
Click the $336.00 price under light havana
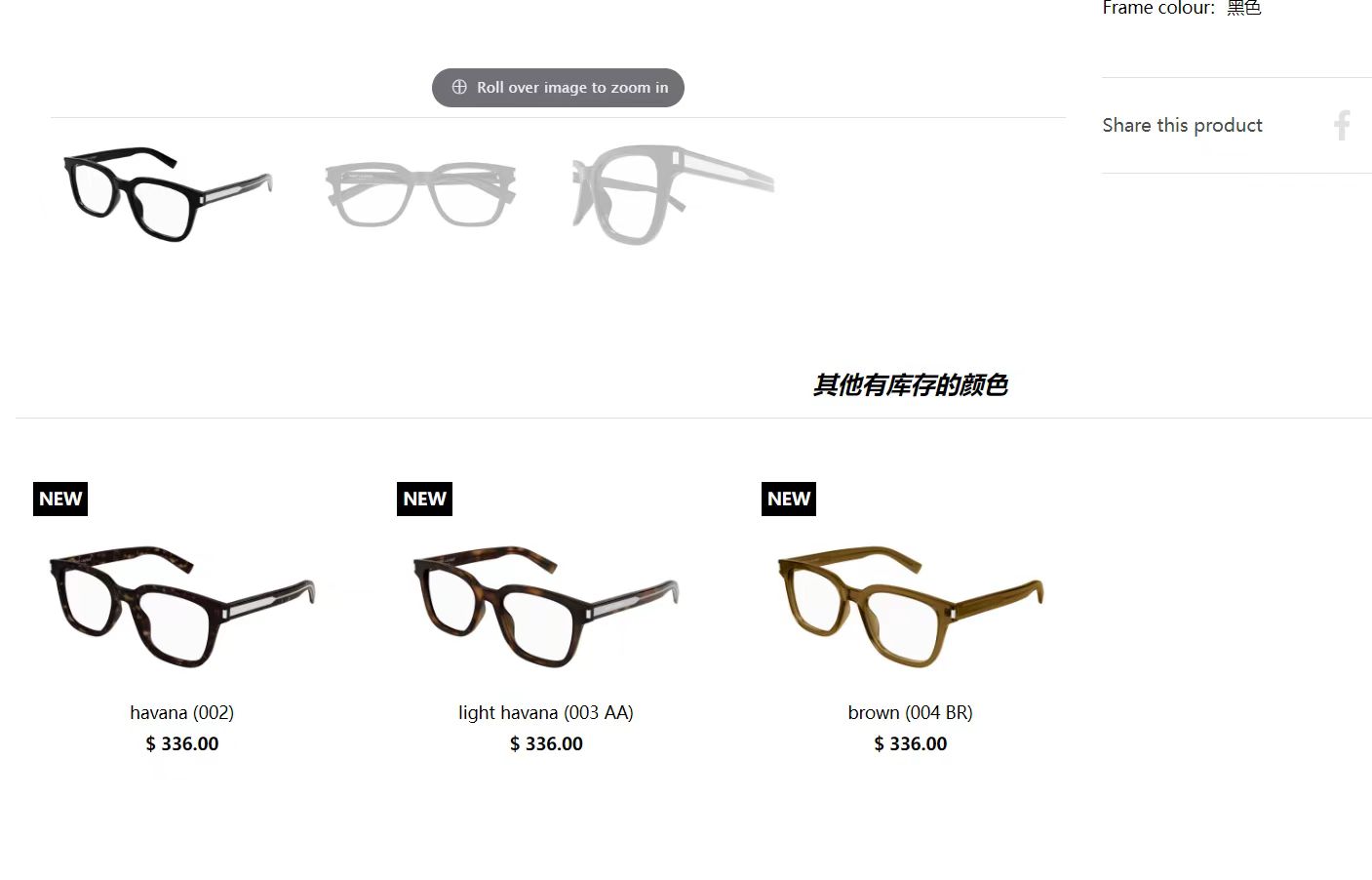click(x=546, y=743)
